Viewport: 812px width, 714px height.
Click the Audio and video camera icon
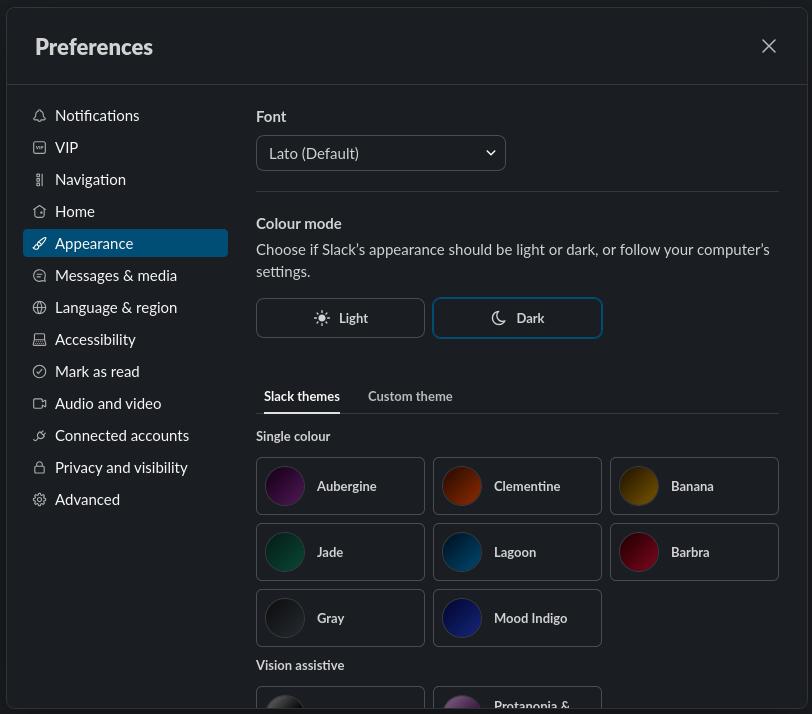(x=39, y=403)
